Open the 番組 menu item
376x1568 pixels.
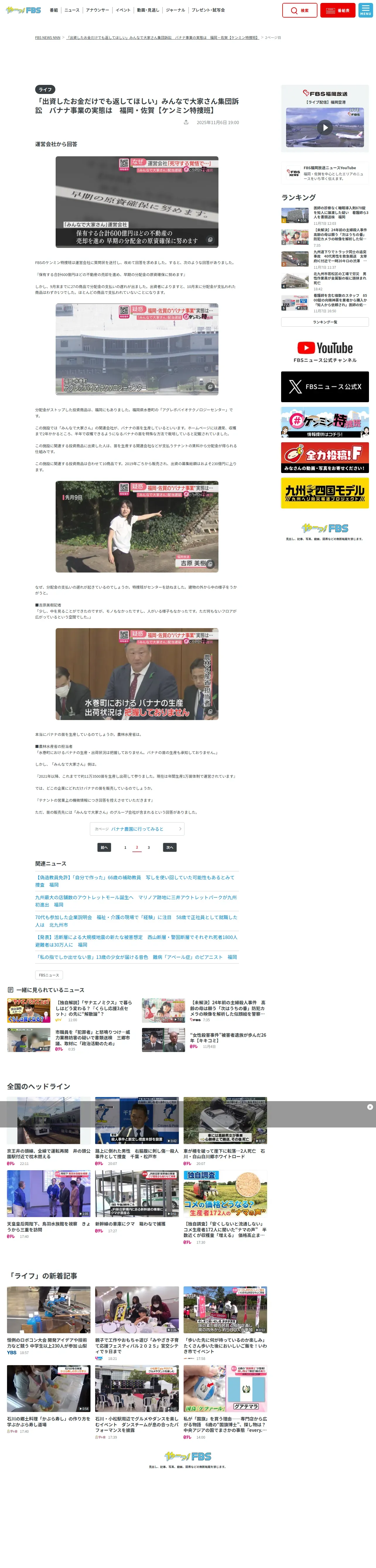click(54, 10)
